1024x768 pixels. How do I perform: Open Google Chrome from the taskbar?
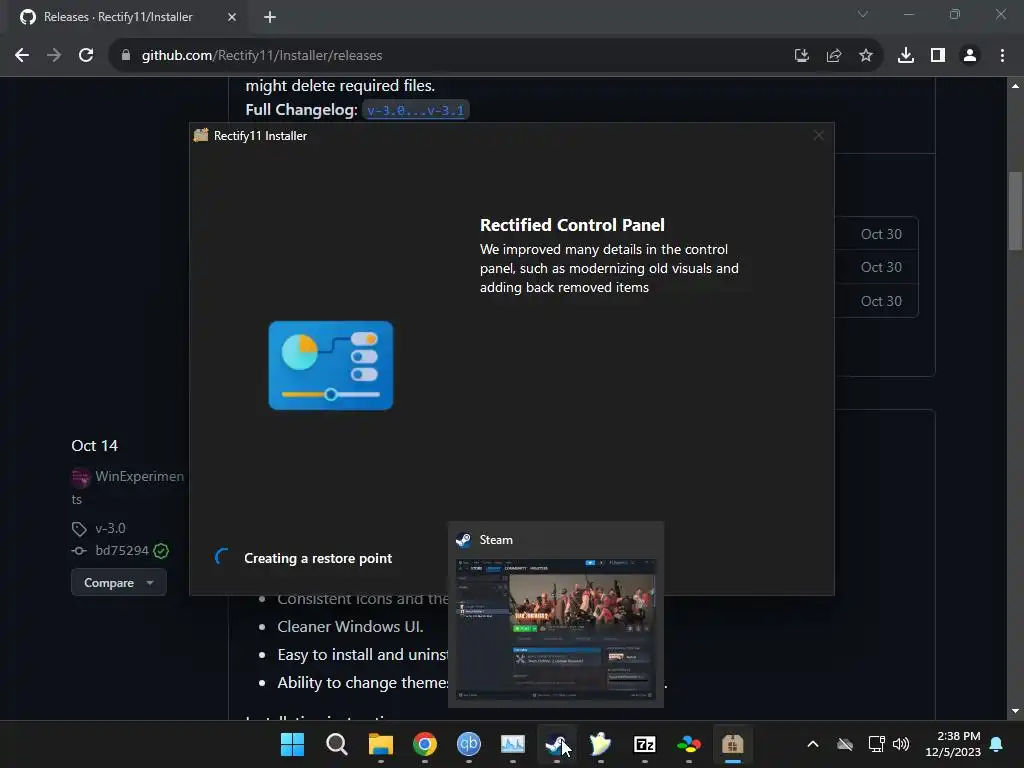tap(424, 744)
